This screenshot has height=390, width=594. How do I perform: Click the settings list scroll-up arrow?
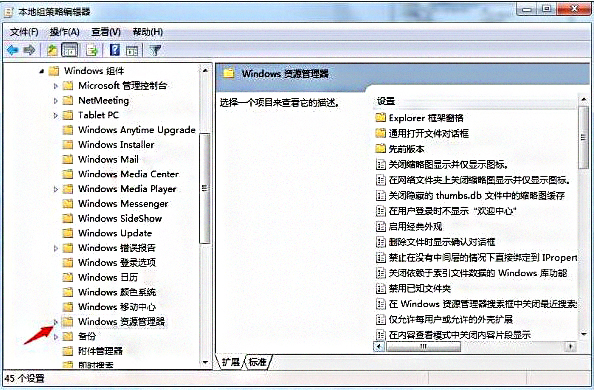[583, 100]
